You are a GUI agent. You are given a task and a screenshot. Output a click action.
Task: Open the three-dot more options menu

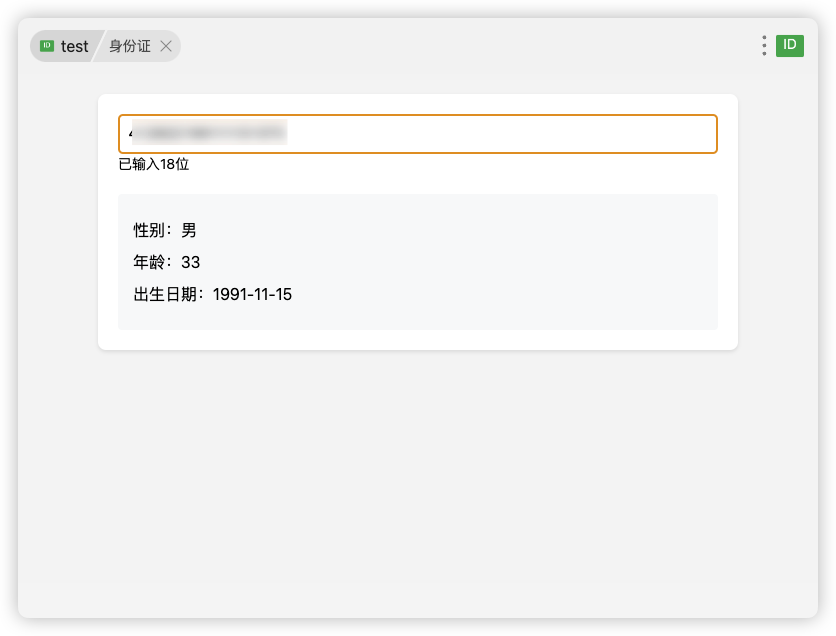coord(764,46)
